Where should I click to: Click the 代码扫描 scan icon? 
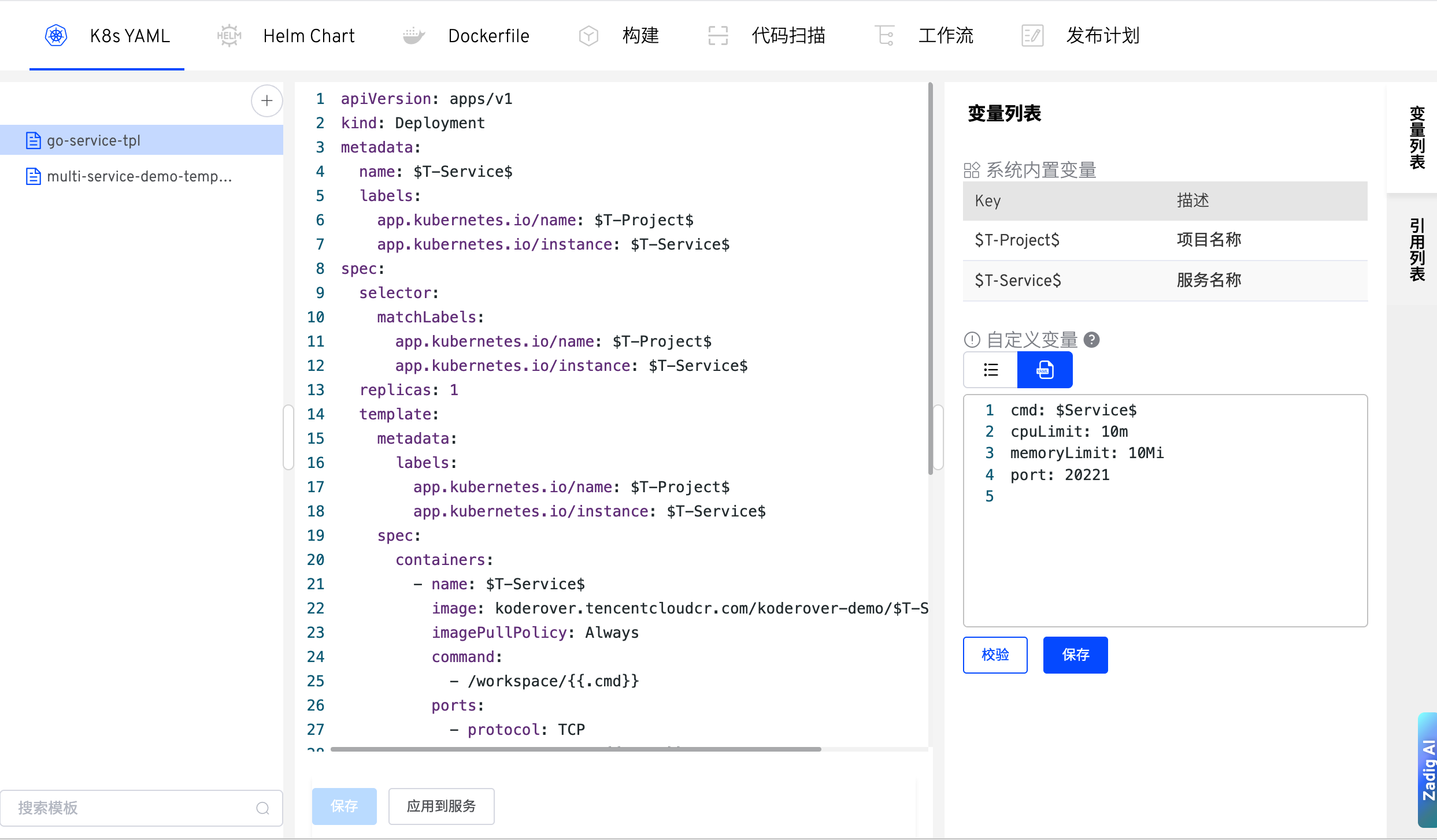(717, 35)
